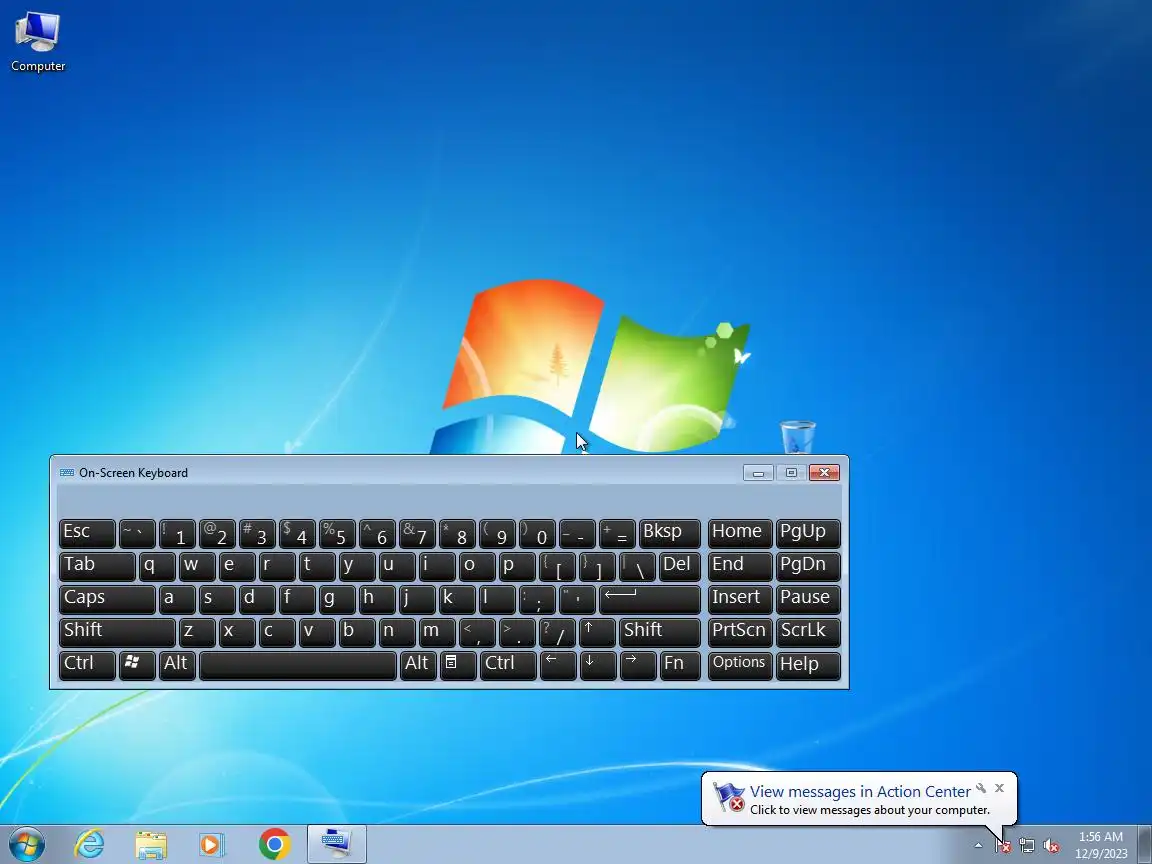Toggle the left Shift key
Viewport: 1152px width, 864px height.
coord(117,632)
